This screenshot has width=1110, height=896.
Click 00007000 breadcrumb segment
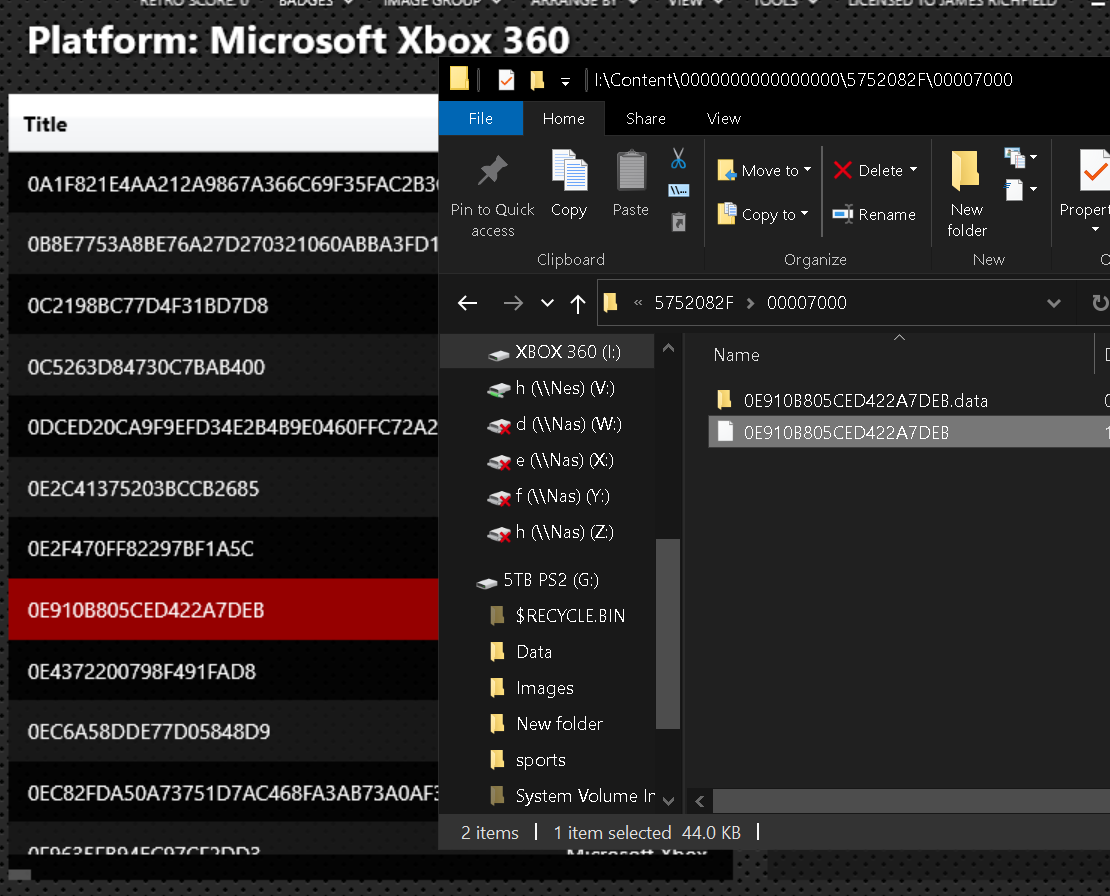806,303
